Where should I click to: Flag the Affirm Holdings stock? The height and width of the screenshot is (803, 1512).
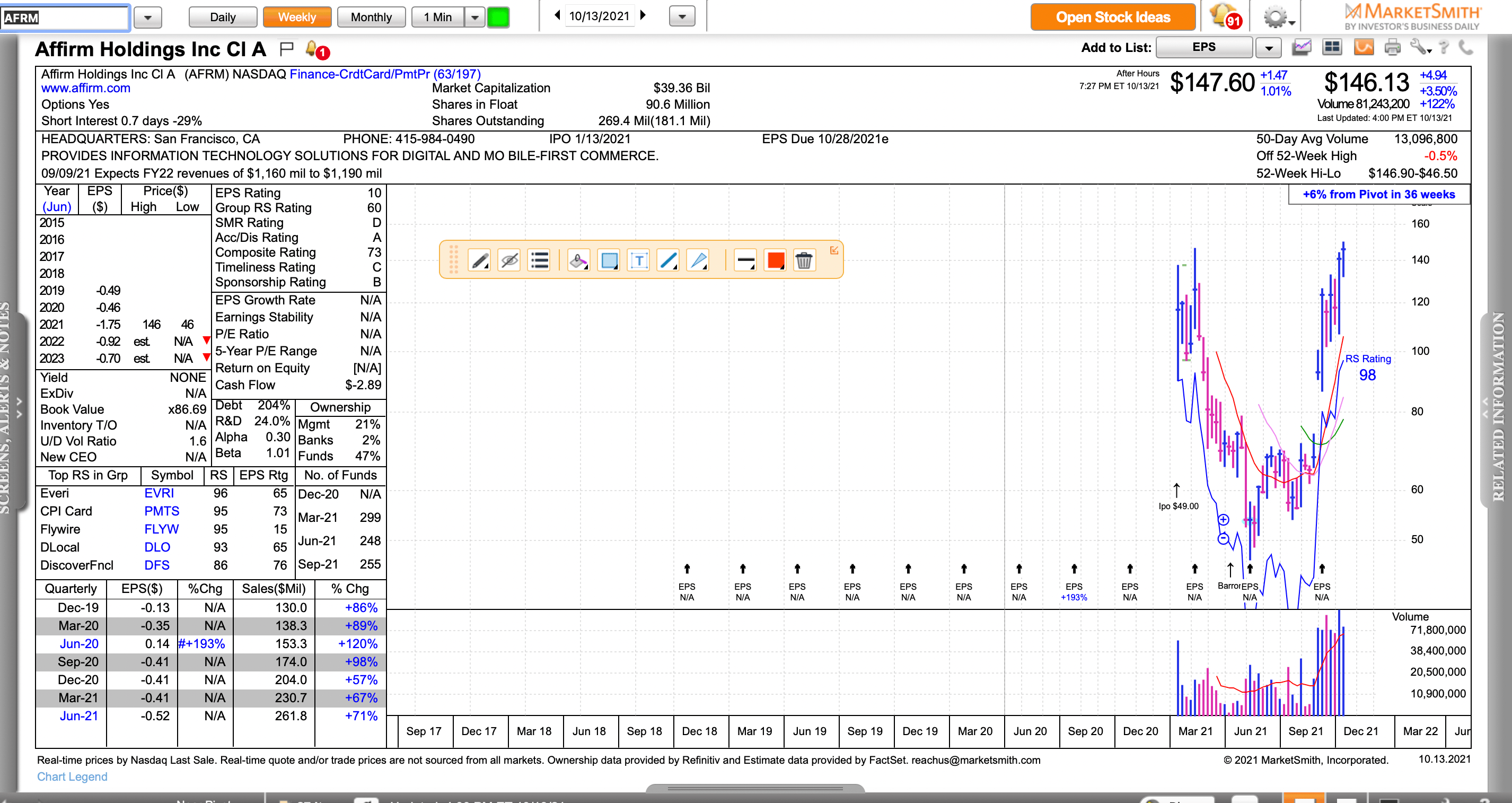(x=286, y=49)
